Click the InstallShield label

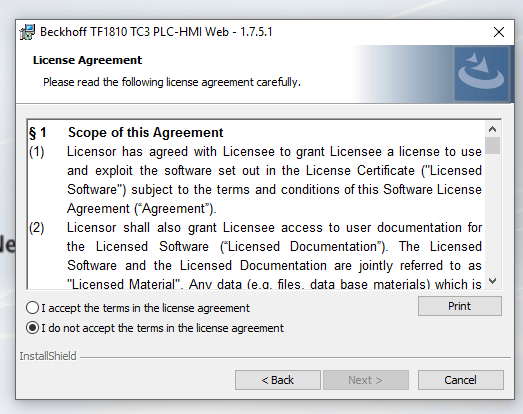48,356
